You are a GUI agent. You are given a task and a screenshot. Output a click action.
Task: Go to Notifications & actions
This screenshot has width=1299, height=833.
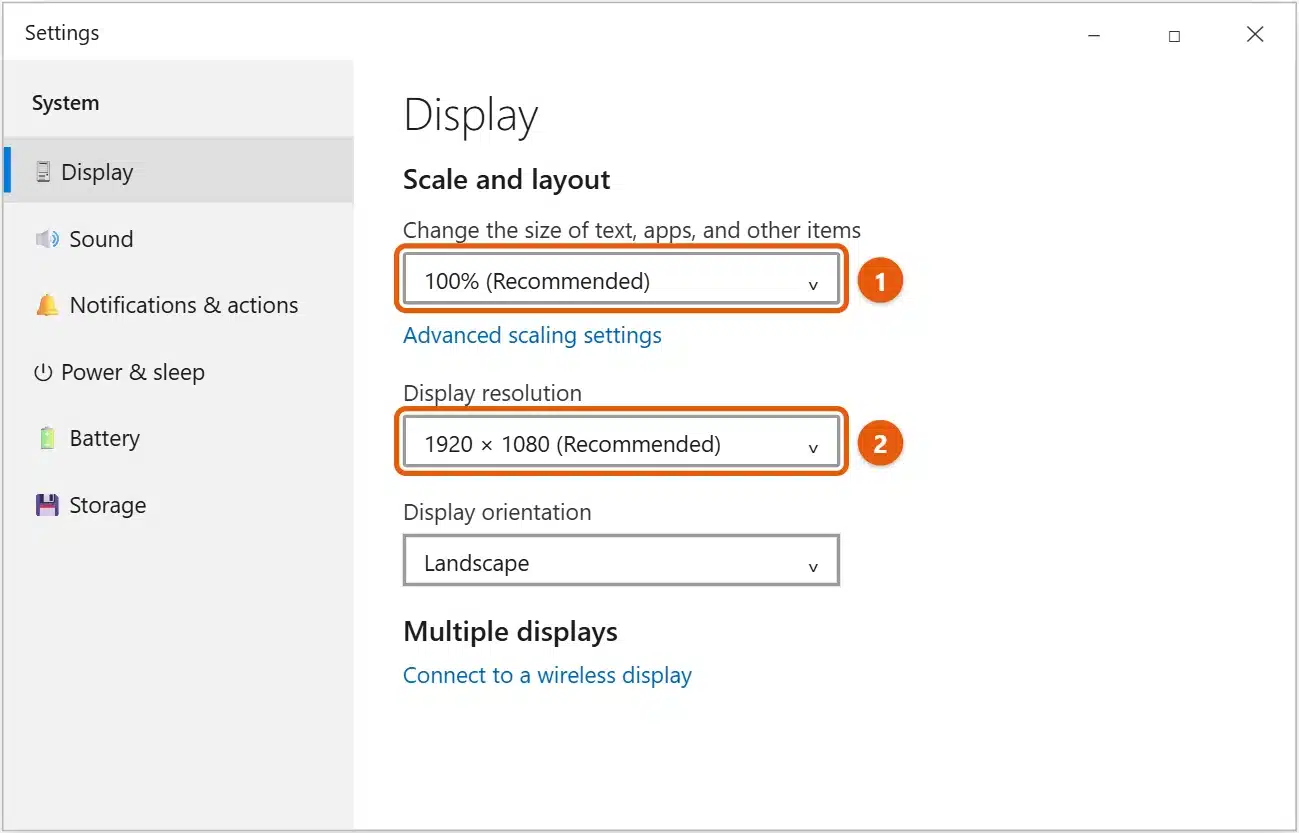[x=178, y=305]
